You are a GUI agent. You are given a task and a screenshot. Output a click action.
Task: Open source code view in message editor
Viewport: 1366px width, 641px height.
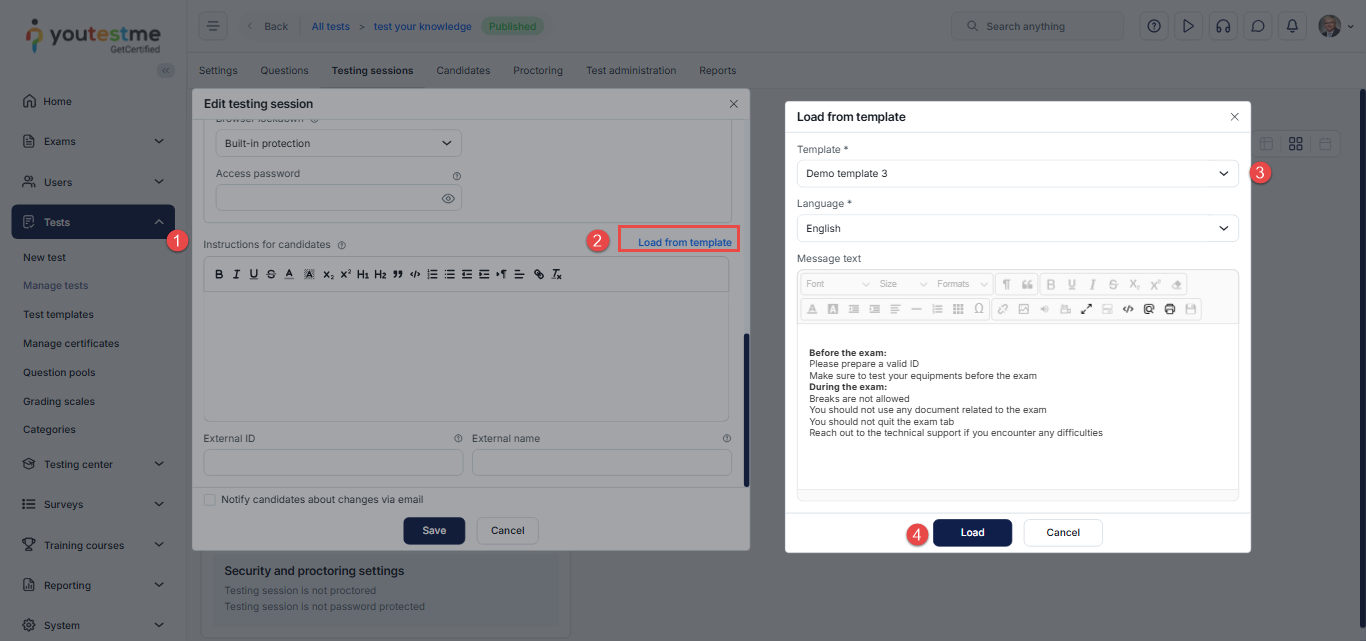click(1128, 309)
